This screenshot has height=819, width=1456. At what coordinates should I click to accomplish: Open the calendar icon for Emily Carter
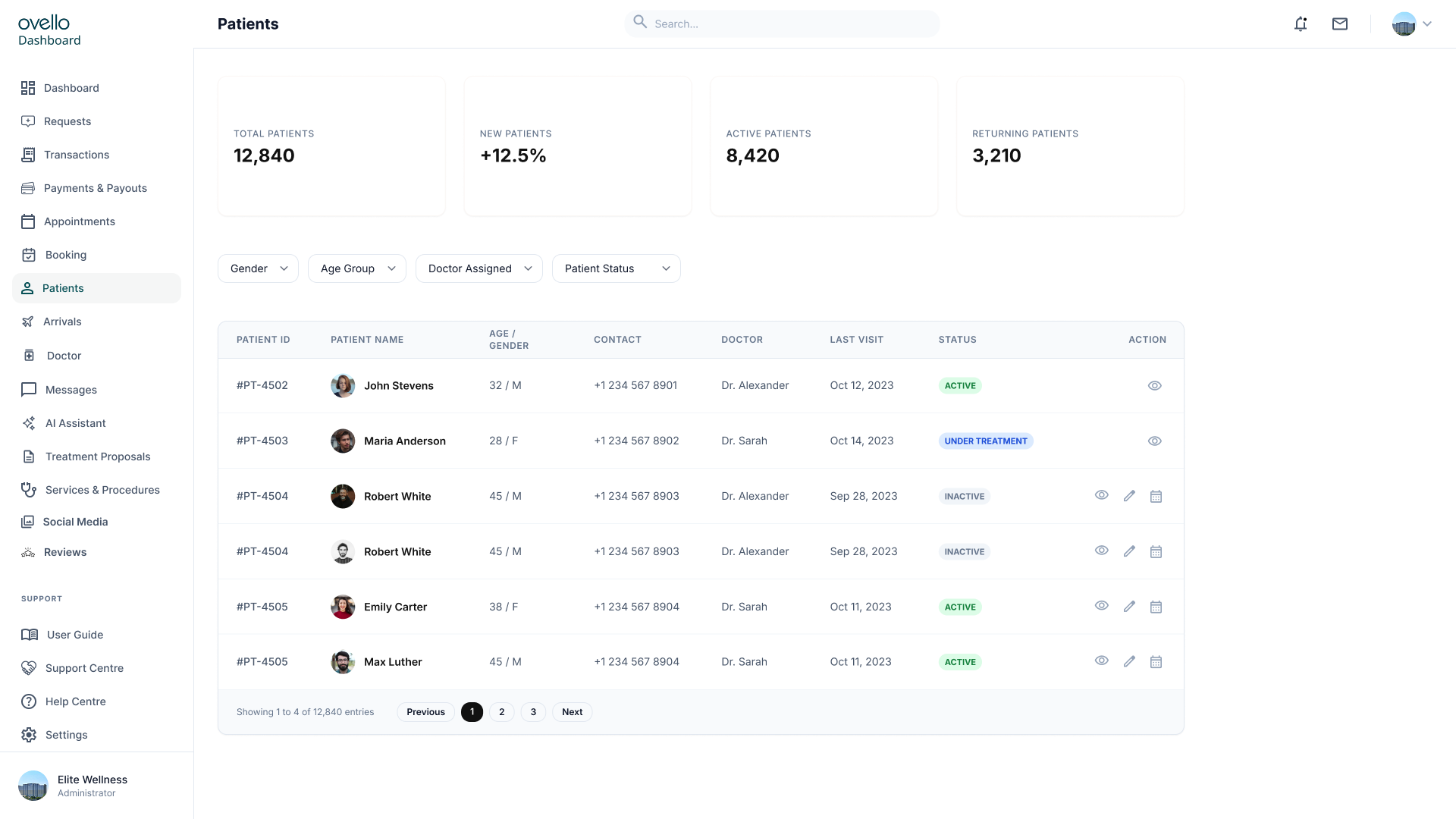point(1156,607)
